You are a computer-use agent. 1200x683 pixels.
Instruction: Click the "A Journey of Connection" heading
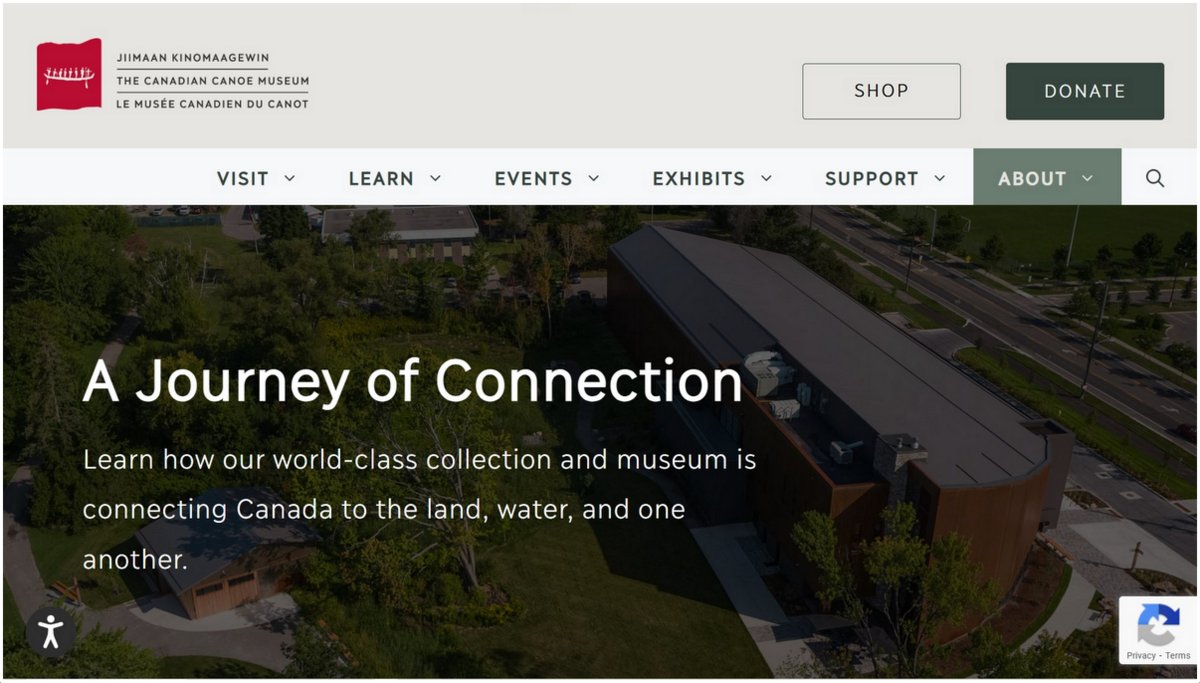[x=412, y=381]
